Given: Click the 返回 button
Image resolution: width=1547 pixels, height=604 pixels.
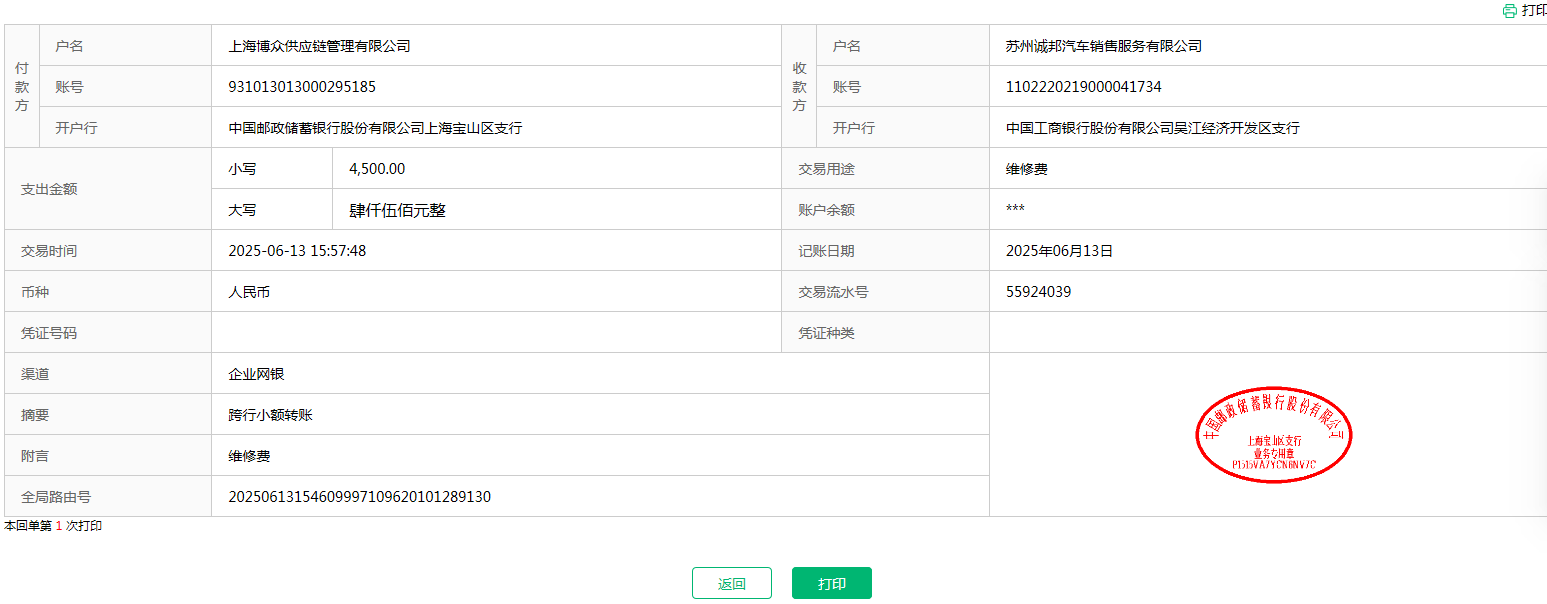Looking at the screenshot, I should (x=731, y=583).
